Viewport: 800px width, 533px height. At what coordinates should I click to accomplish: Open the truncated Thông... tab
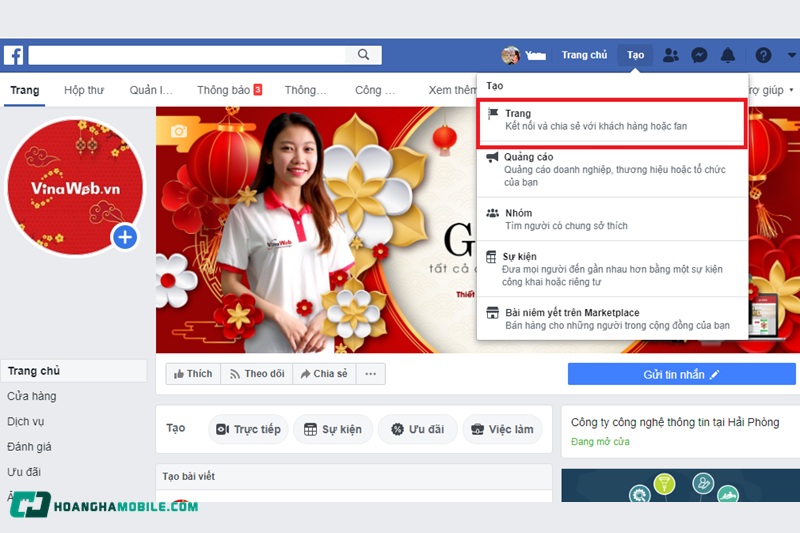305,90
